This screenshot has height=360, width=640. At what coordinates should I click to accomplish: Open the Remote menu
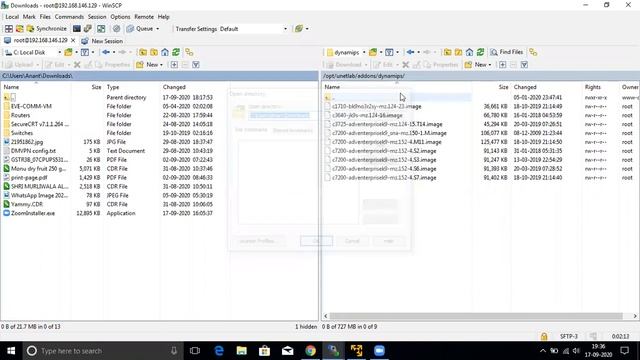(144, 17)
